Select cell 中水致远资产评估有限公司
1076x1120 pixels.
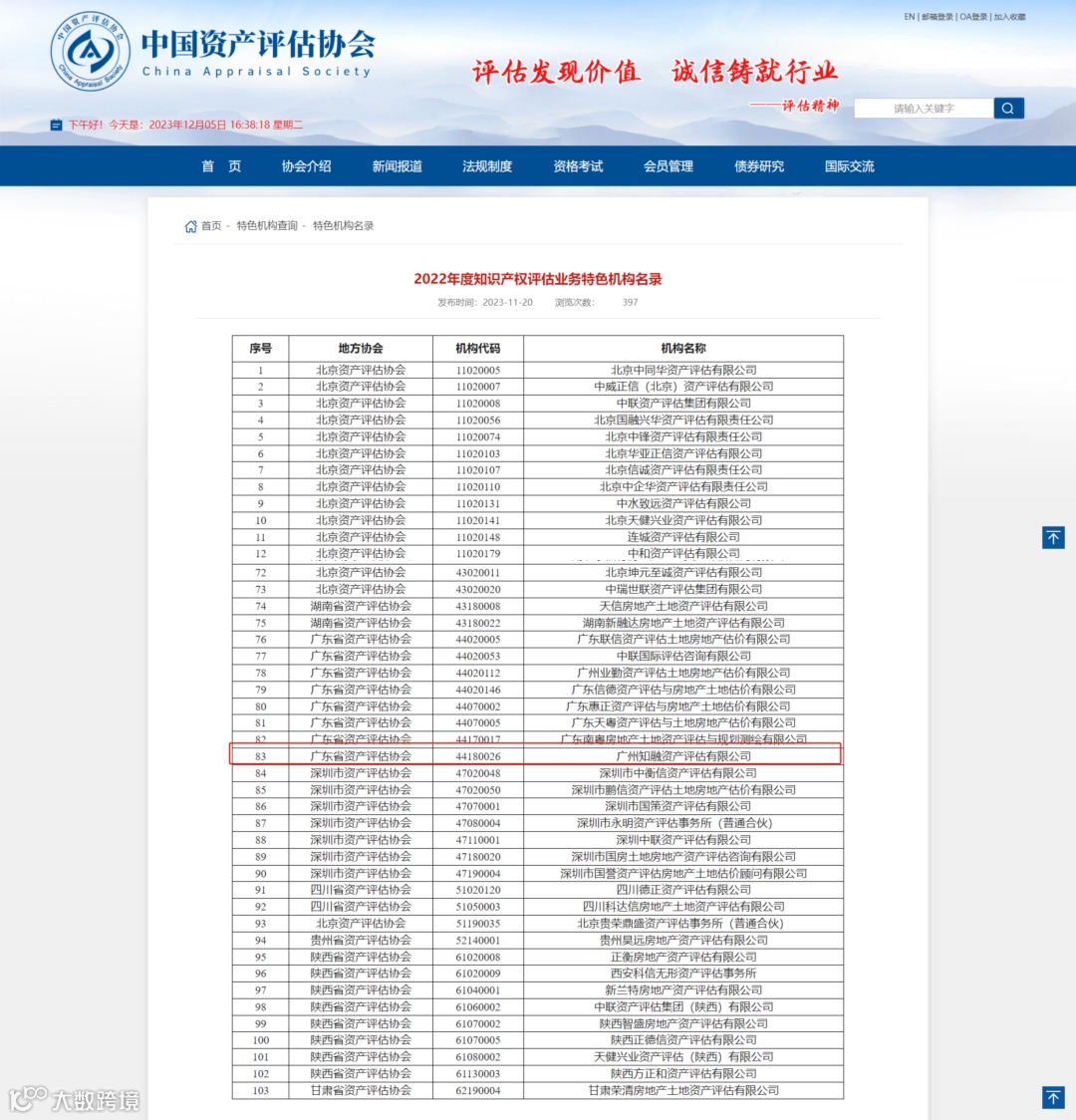pyautogui.click(x=683, y=503)
